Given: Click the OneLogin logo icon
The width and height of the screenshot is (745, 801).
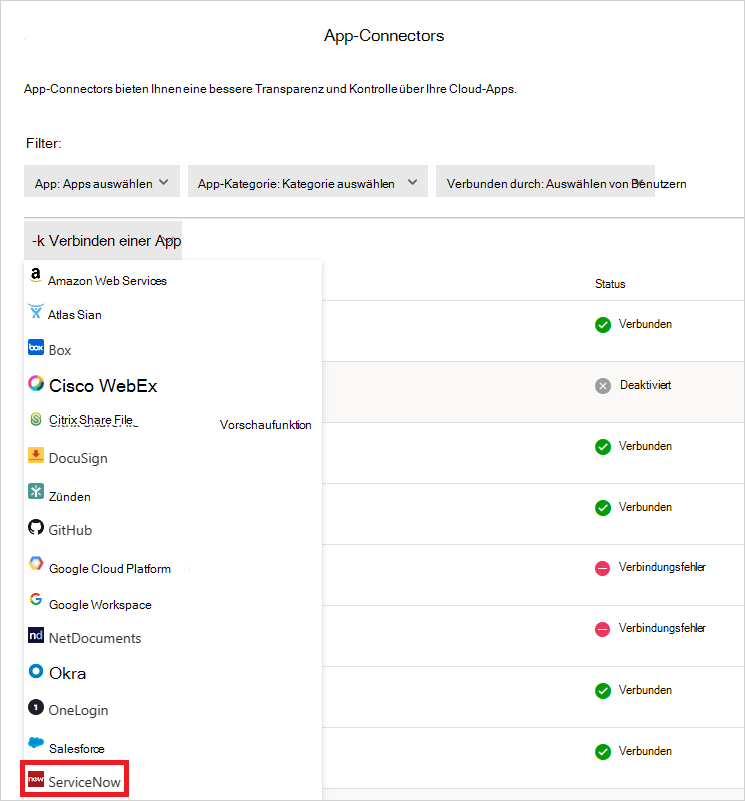Looking at the screenshot, I should (36, 708).
